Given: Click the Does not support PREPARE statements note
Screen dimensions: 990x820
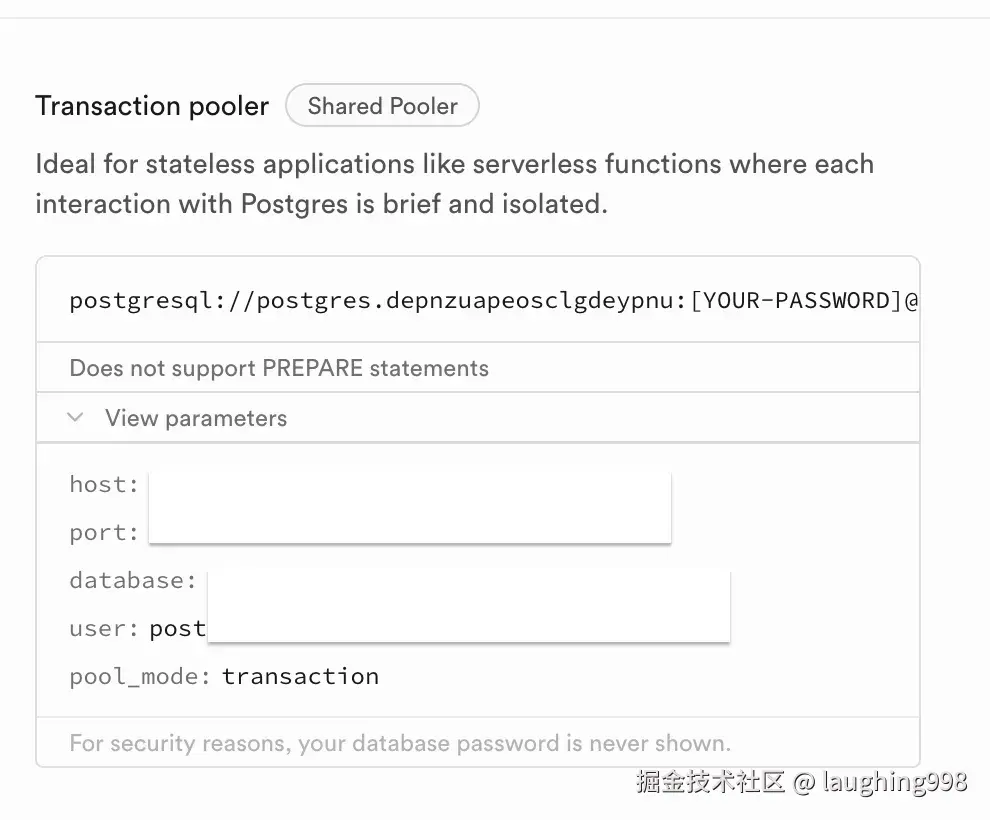Looking at the screenshot, I should (279, 368).
